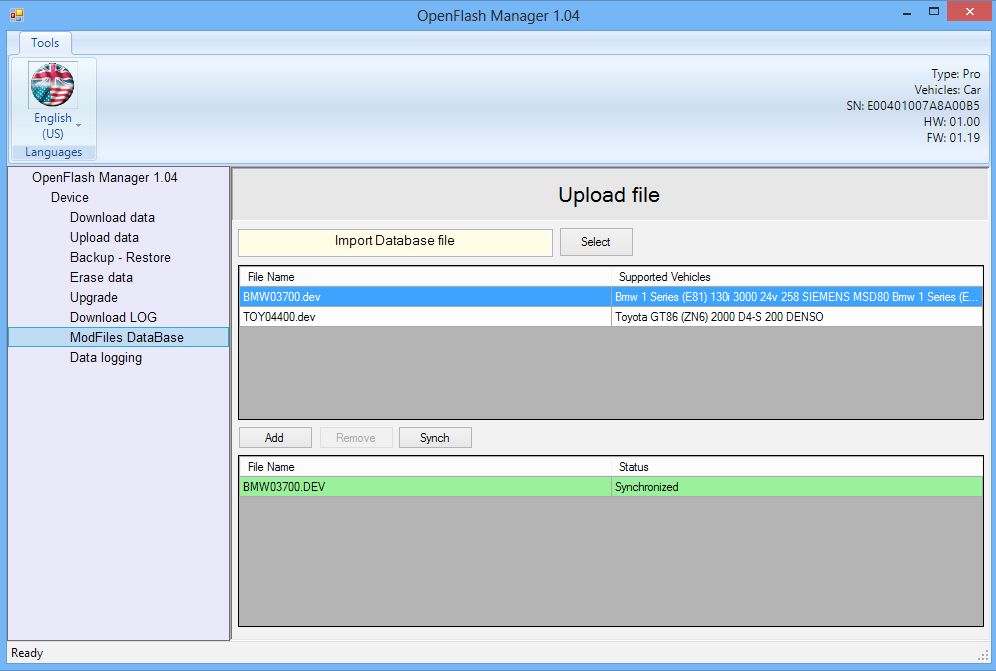
Task: Click the FW: 01.19 firmware text
Action: coord(953,137)
